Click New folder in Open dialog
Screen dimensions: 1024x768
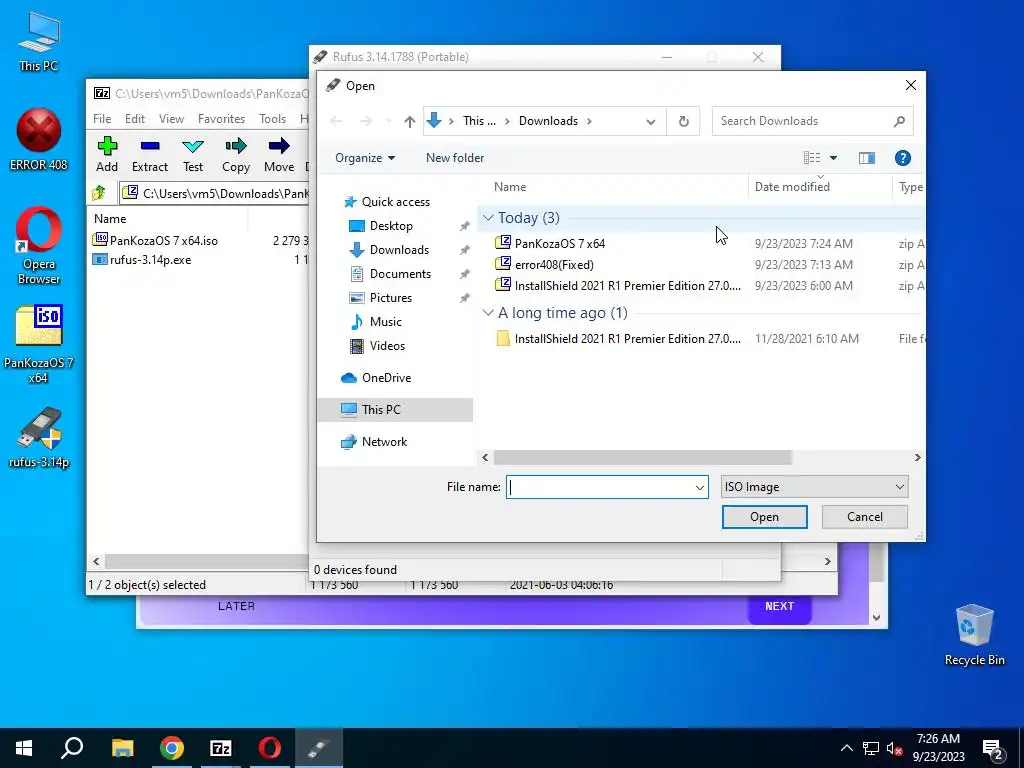[455, 158]
